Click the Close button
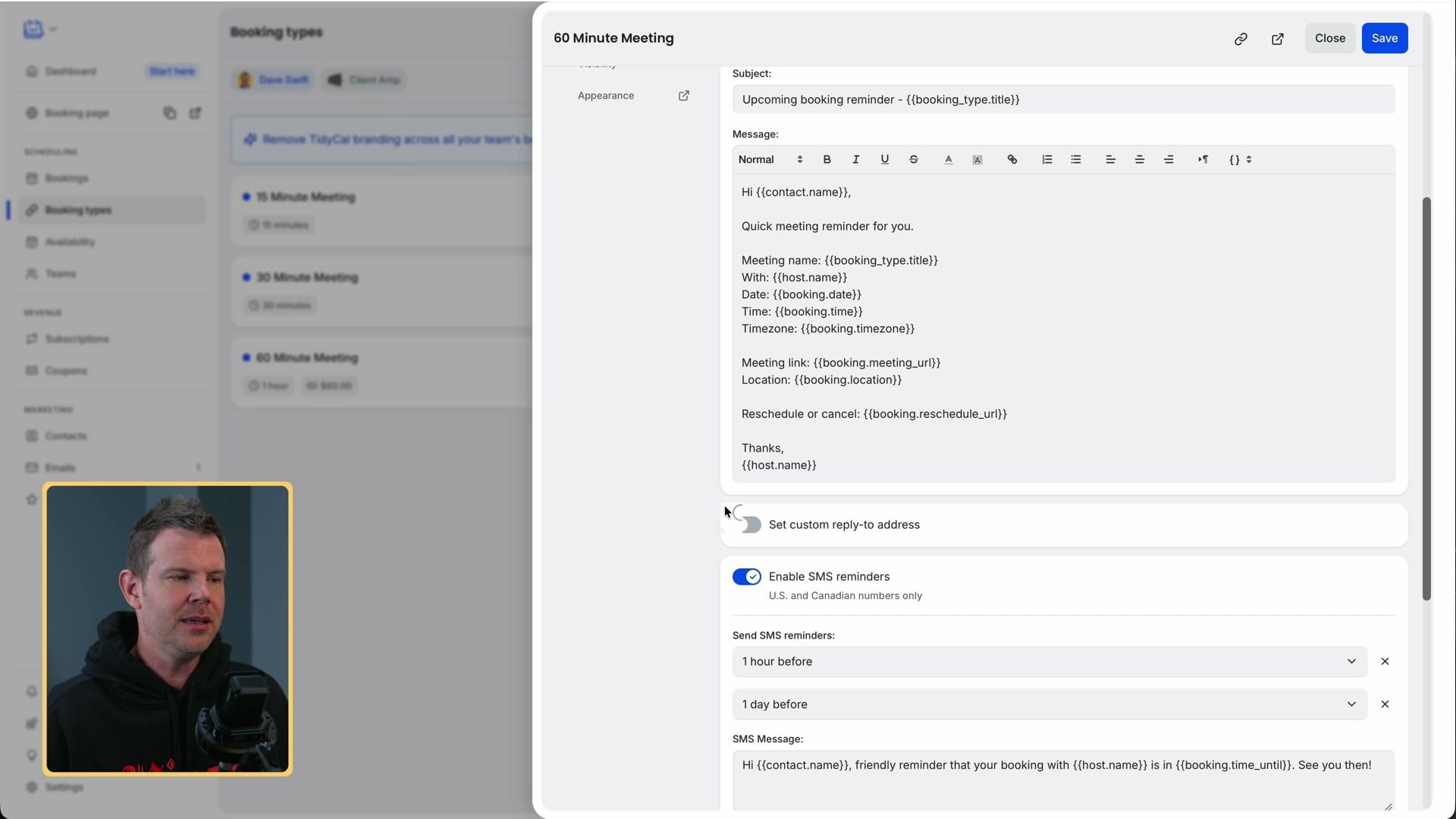Viewport: 1456px width, 819px height. [x=1330, y=38]
